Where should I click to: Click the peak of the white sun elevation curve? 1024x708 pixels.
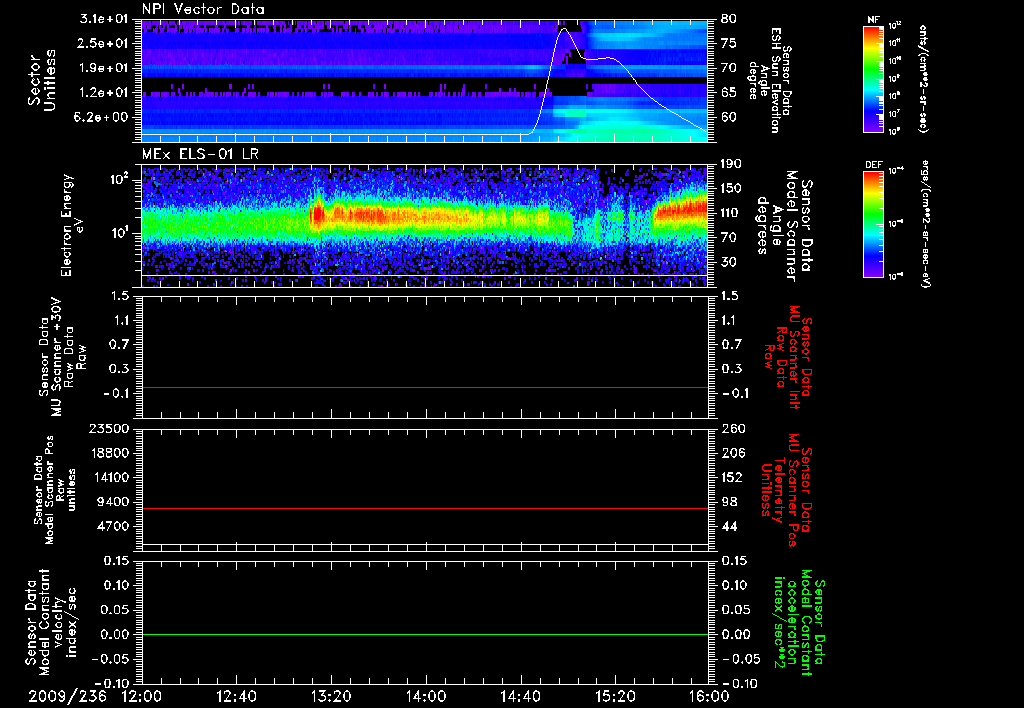pyautogui.click(x=565, y=29)
